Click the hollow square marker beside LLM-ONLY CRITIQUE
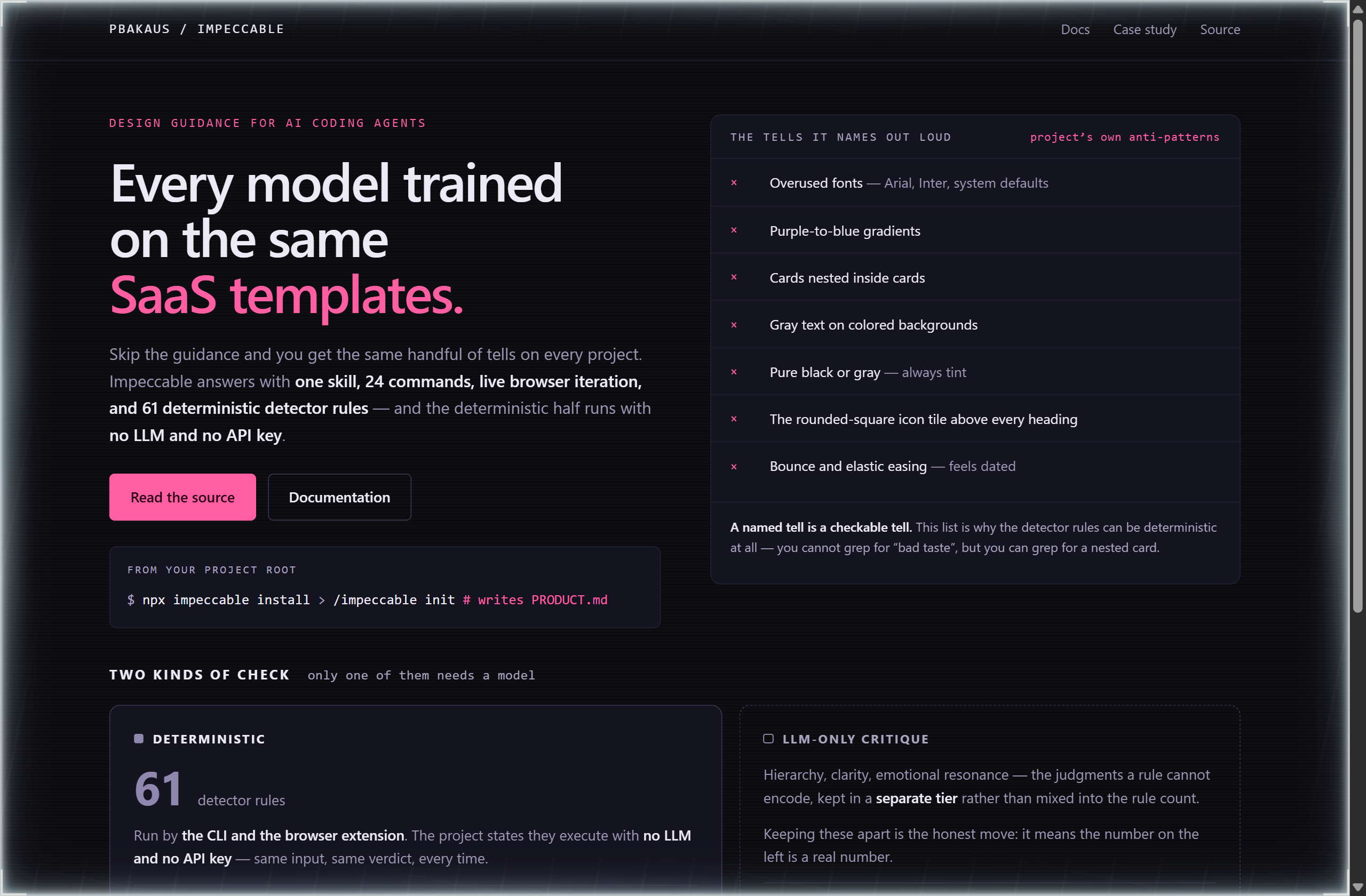The height and width of the screenshot is (896, 1366). (768, 738)
